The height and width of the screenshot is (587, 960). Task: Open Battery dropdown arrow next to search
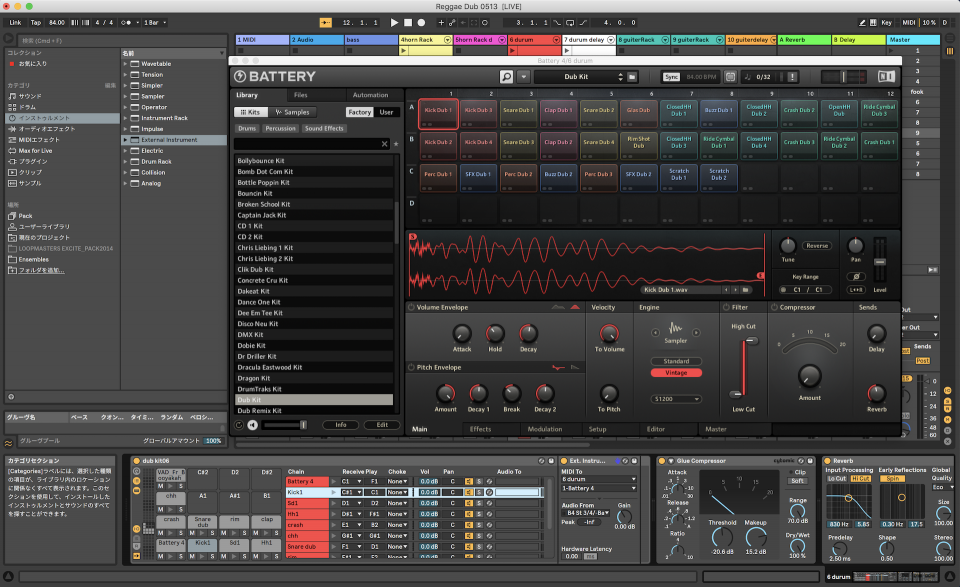(523, 77)
